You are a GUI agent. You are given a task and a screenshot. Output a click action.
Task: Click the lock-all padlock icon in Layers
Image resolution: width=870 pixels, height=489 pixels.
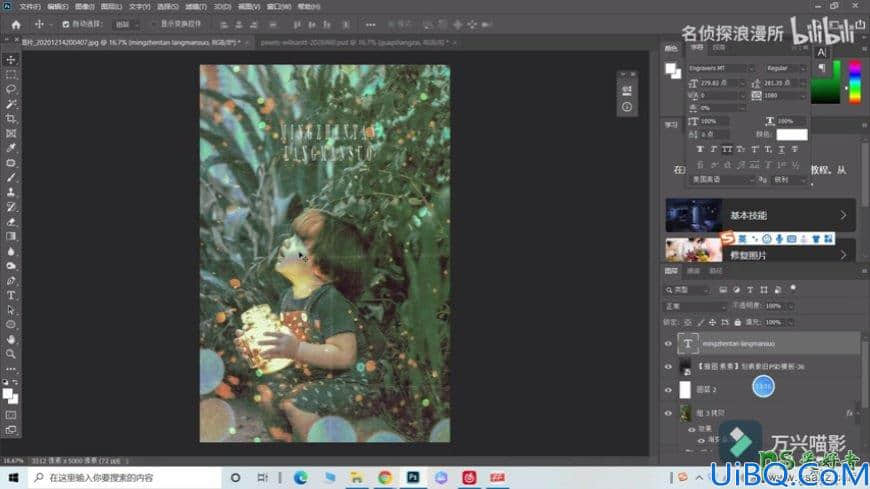pos(737,322)
